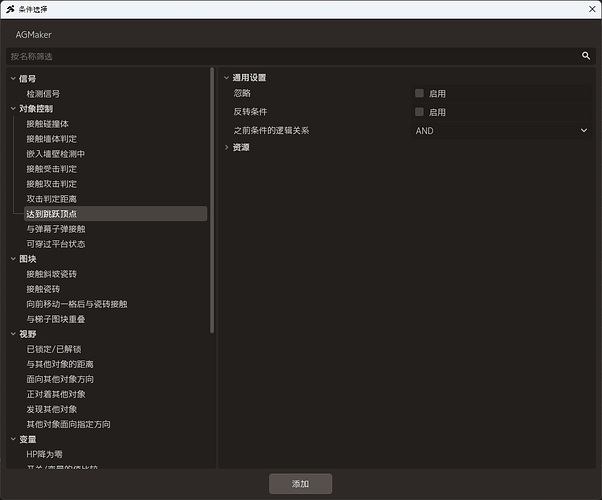602x500 pixels.
Task: Select 与梯子图块重叠 condition
Action: point(56,319)
